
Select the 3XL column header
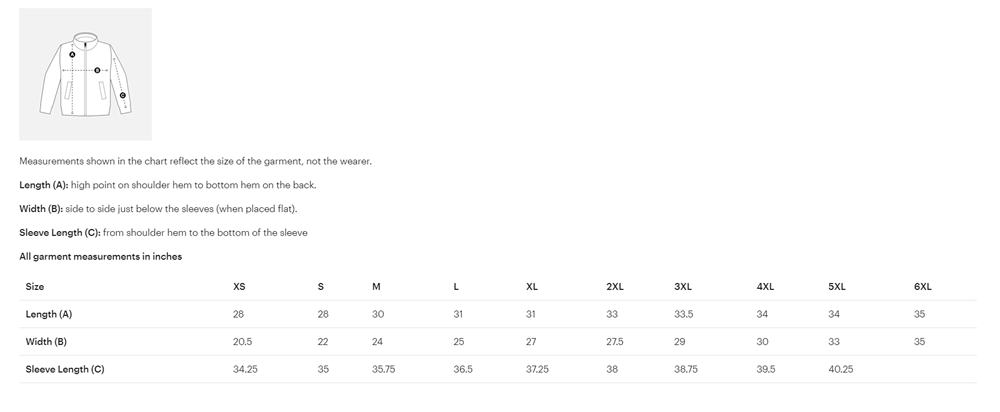point(683,286)
